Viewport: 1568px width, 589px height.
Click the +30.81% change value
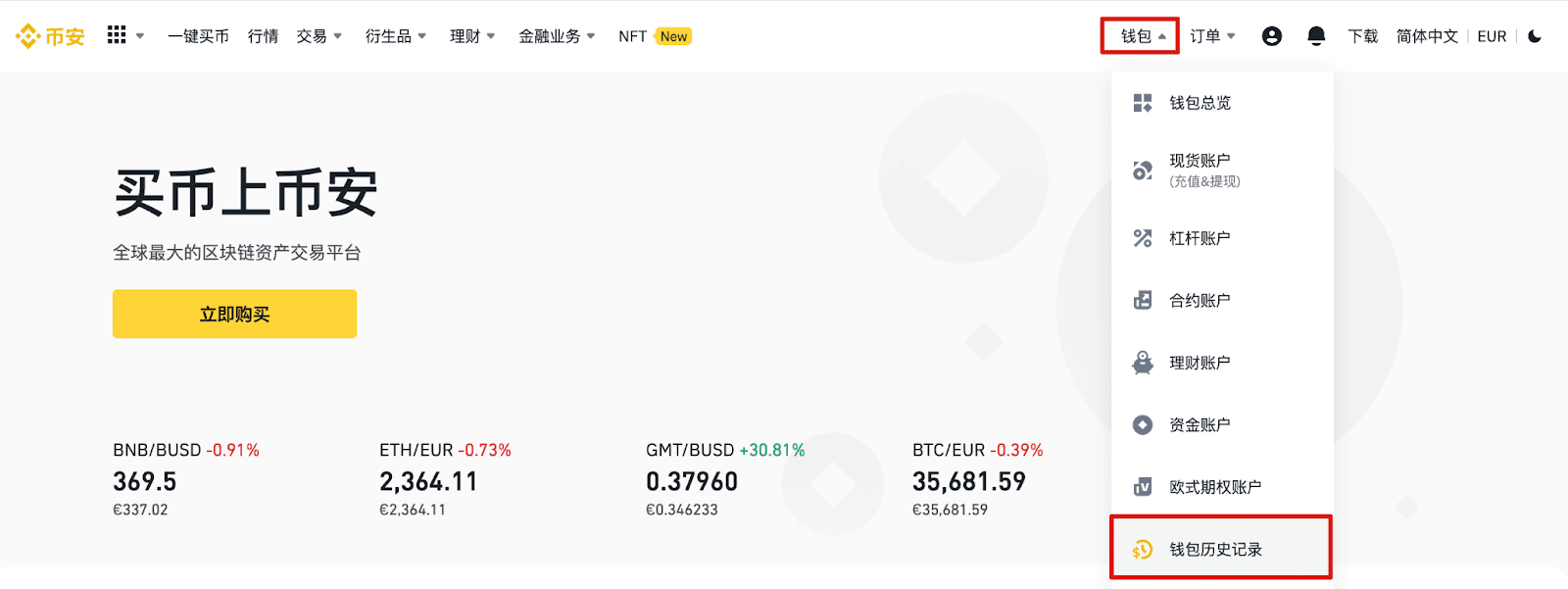772,450
